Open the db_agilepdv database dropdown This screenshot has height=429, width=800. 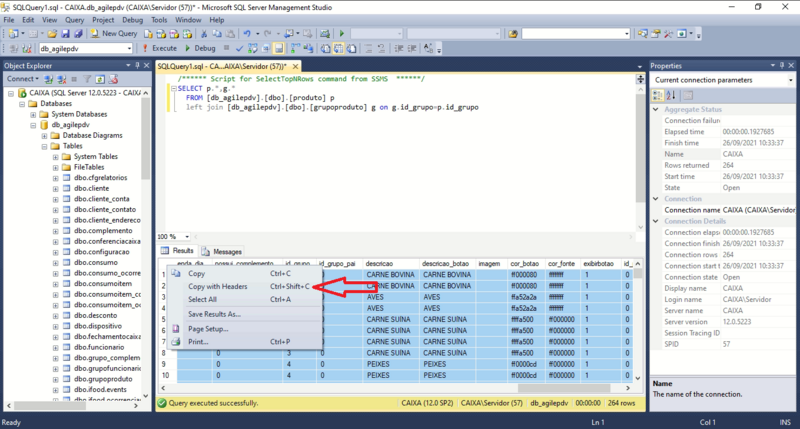coord(129,48)
